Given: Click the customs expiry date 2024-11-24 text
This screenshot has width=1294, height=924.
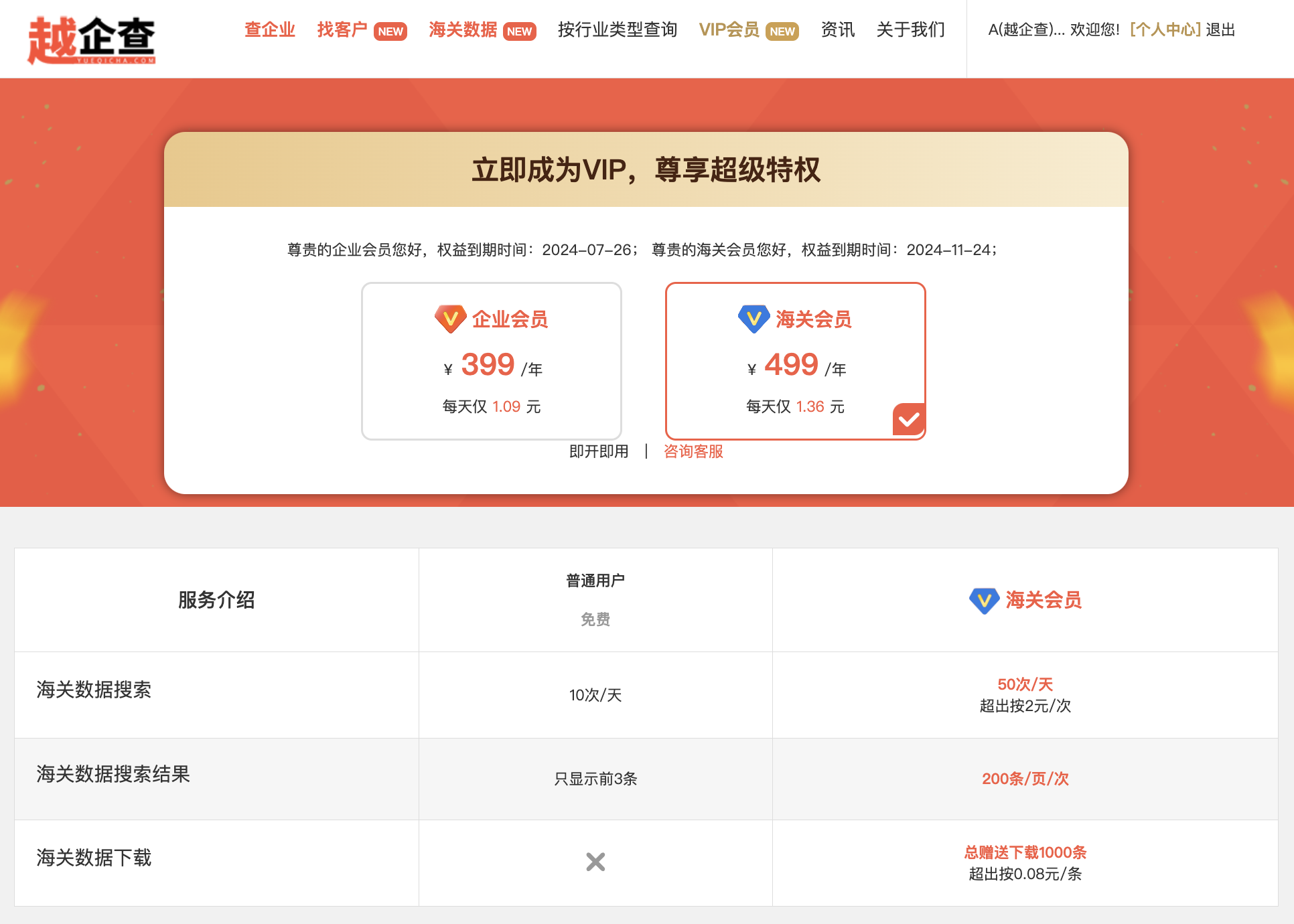Looking at the screenshot, I should (948, 250).
